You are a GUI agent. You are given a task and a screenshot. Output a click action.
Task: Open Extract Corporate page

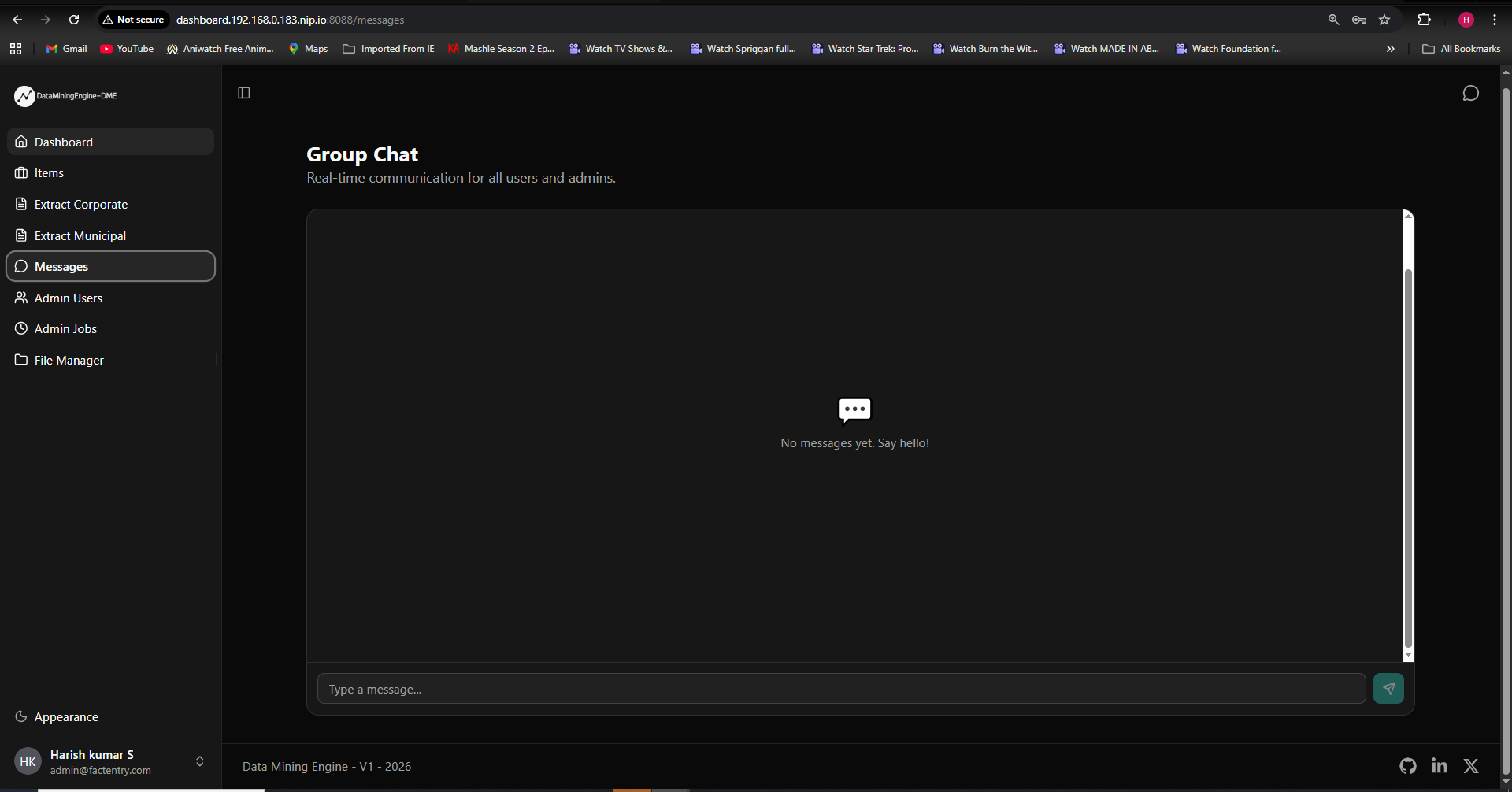click(x=110, y=204)
